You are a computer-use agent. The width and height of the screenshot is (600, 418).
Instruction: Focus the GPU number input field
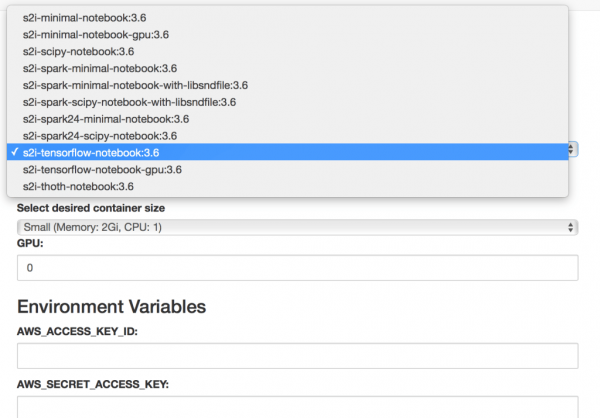[x=298, y=268]
